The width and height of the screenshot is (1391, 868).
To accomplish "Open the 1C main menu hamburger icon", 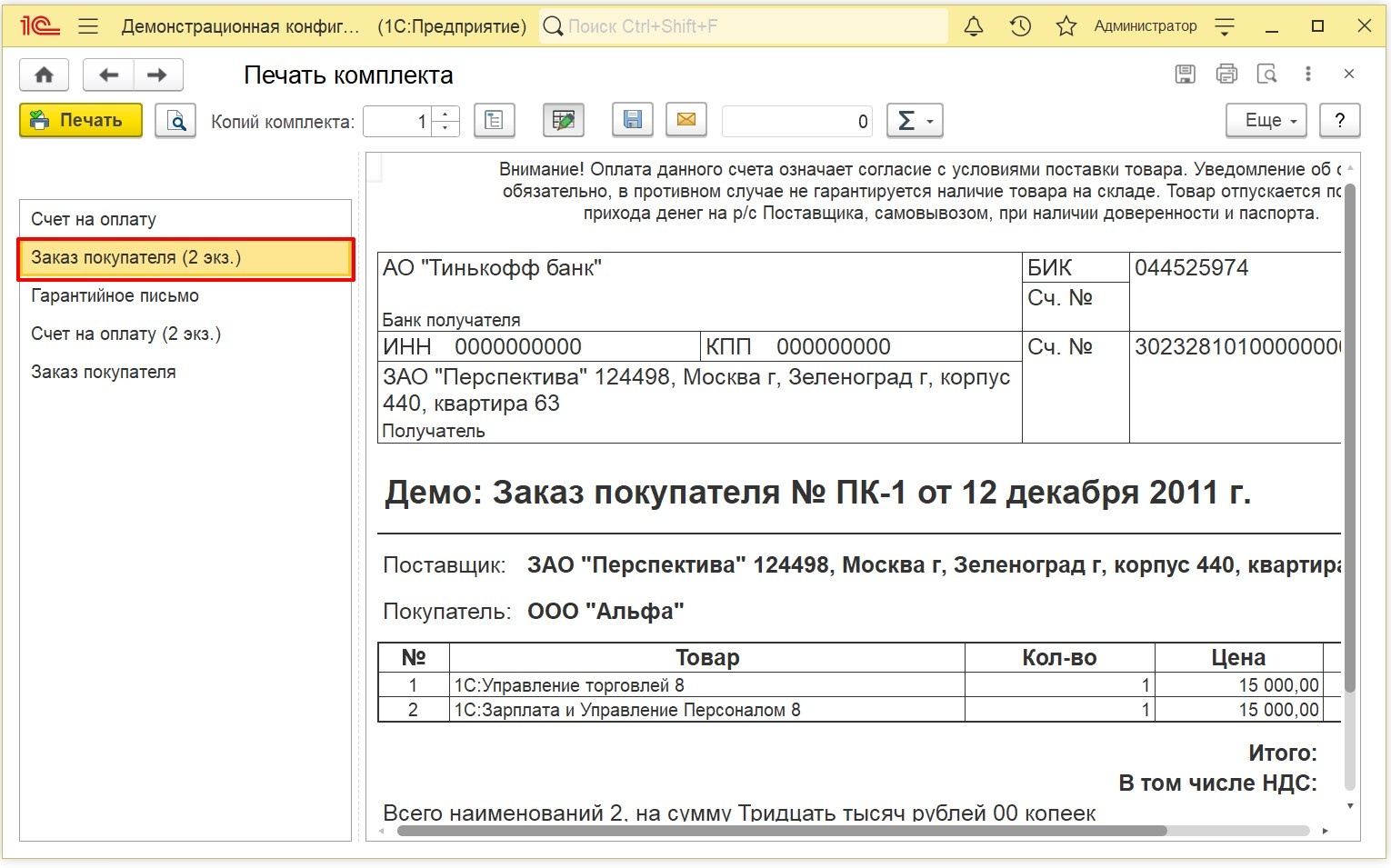I will point(88,26).
